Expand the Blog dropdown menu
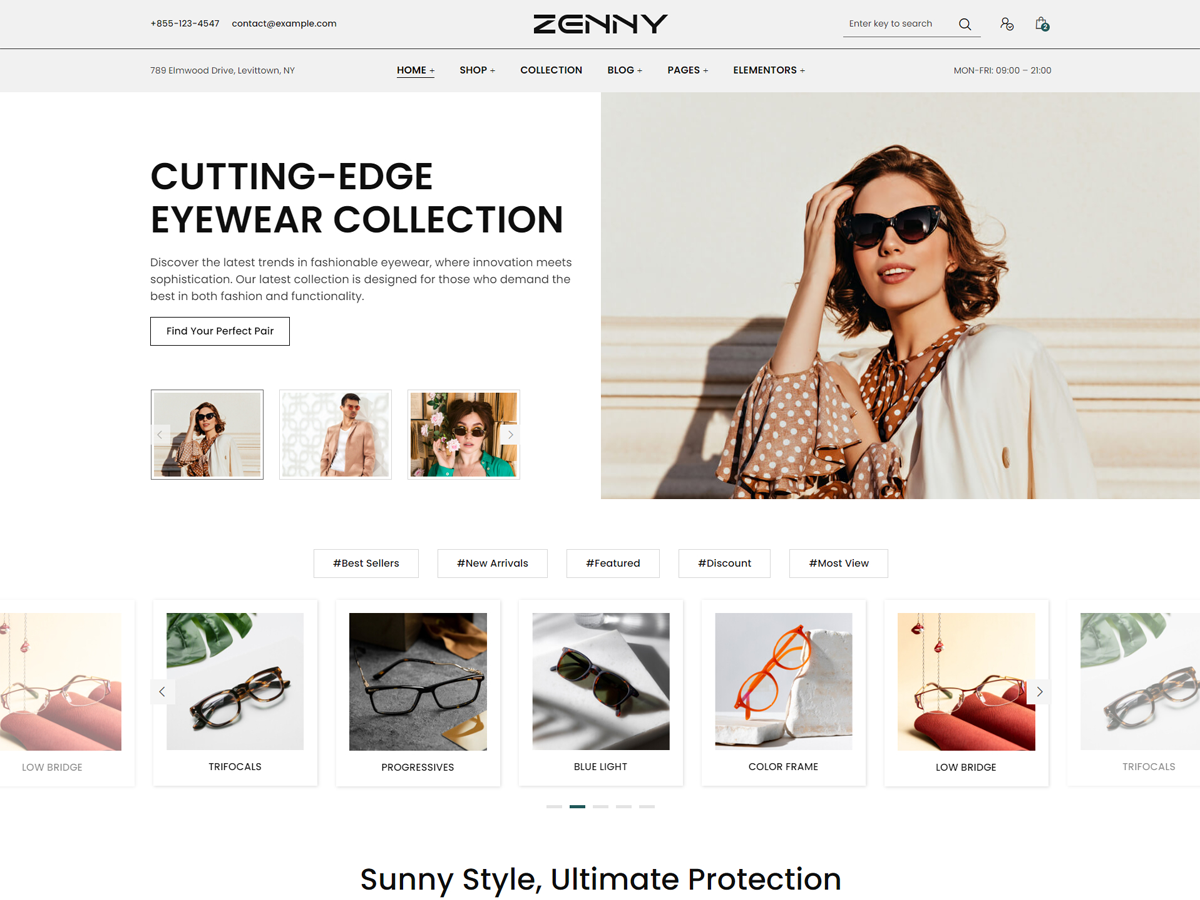Screen dimensions: 1200x900 (625, 70)
